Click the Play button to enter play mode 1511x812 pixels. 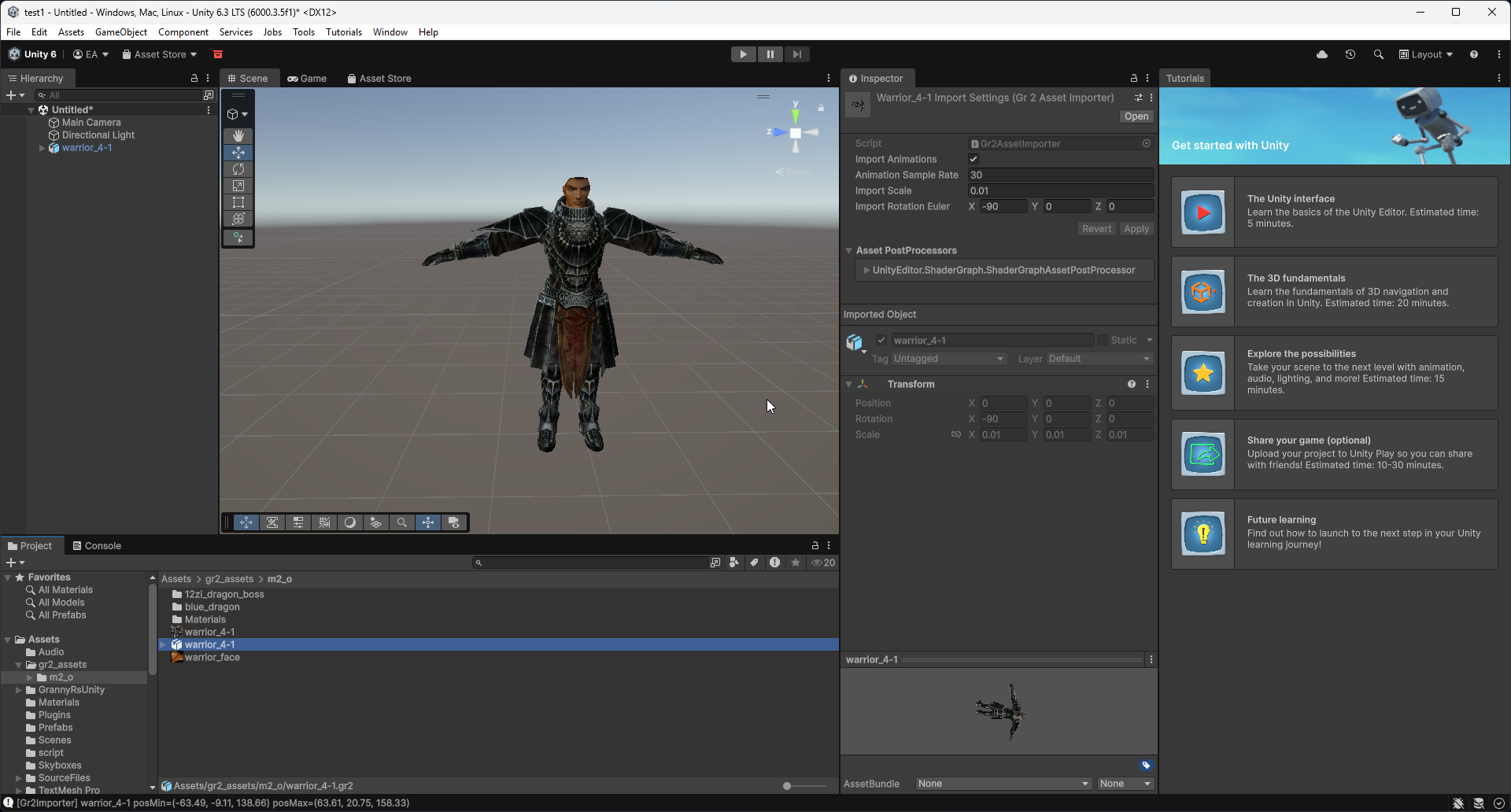tap(743, 54)
